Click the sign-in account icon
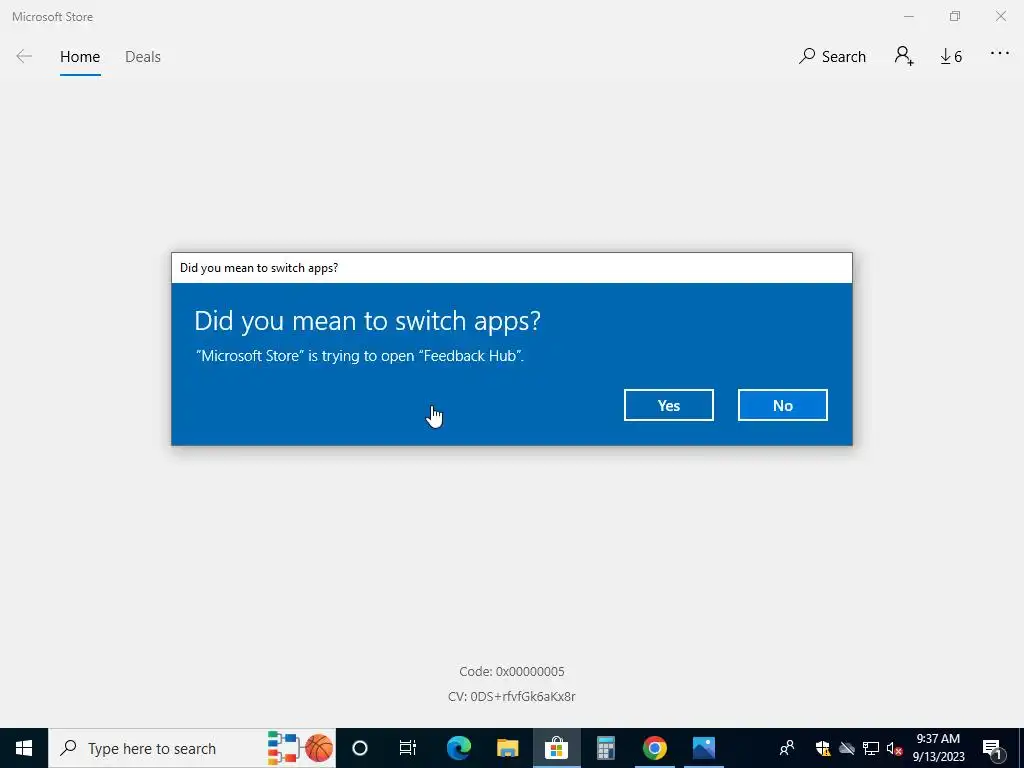This screenshot has width=1024, height=768. click(x=904, y=56)
